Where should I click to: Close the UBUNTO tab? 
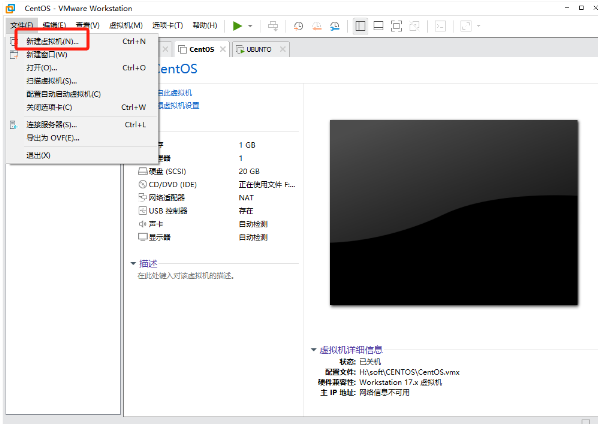[283, 49]
